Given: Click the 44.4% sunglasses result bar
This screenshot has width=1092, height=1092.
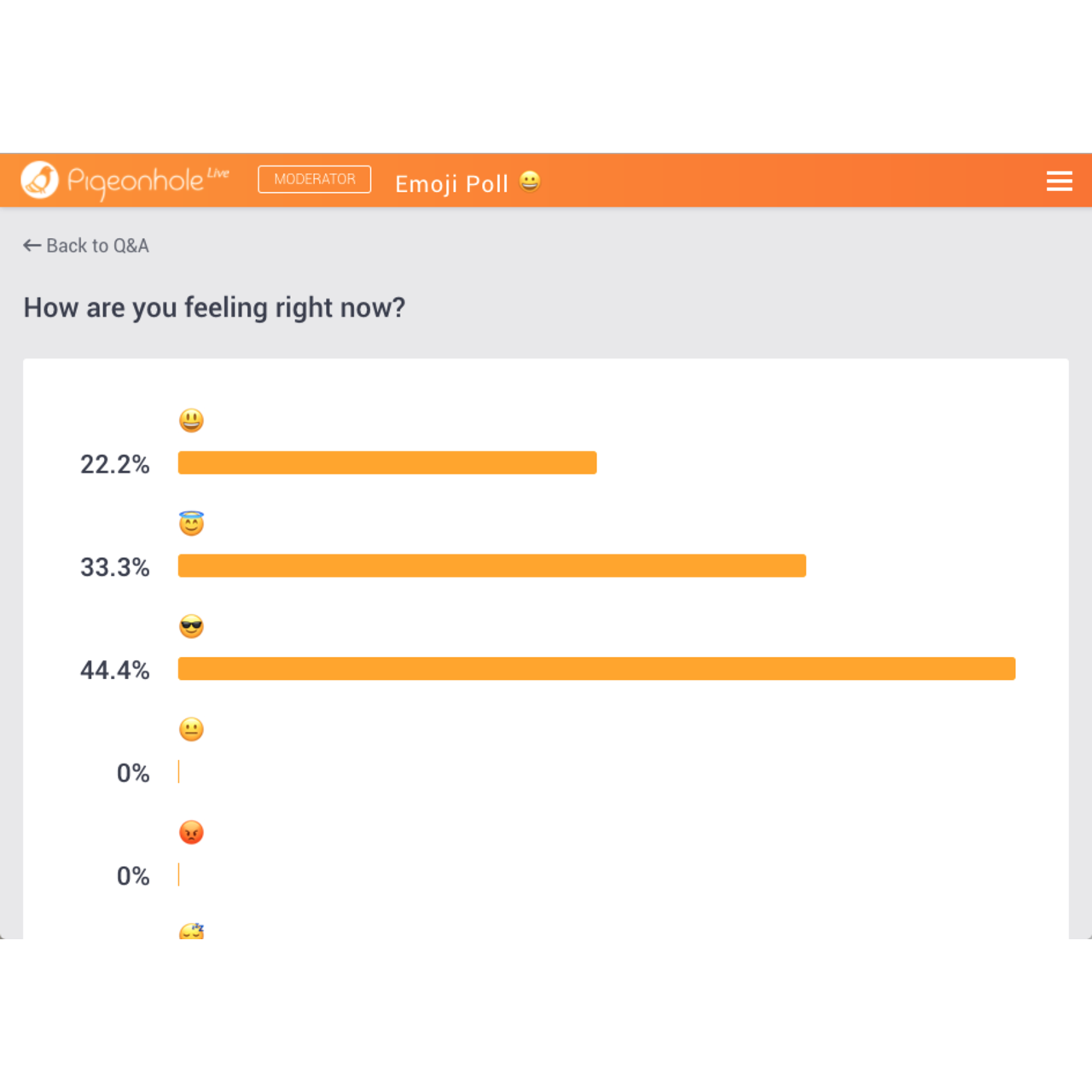Looking at the screenshot, I should pos(596,669).
